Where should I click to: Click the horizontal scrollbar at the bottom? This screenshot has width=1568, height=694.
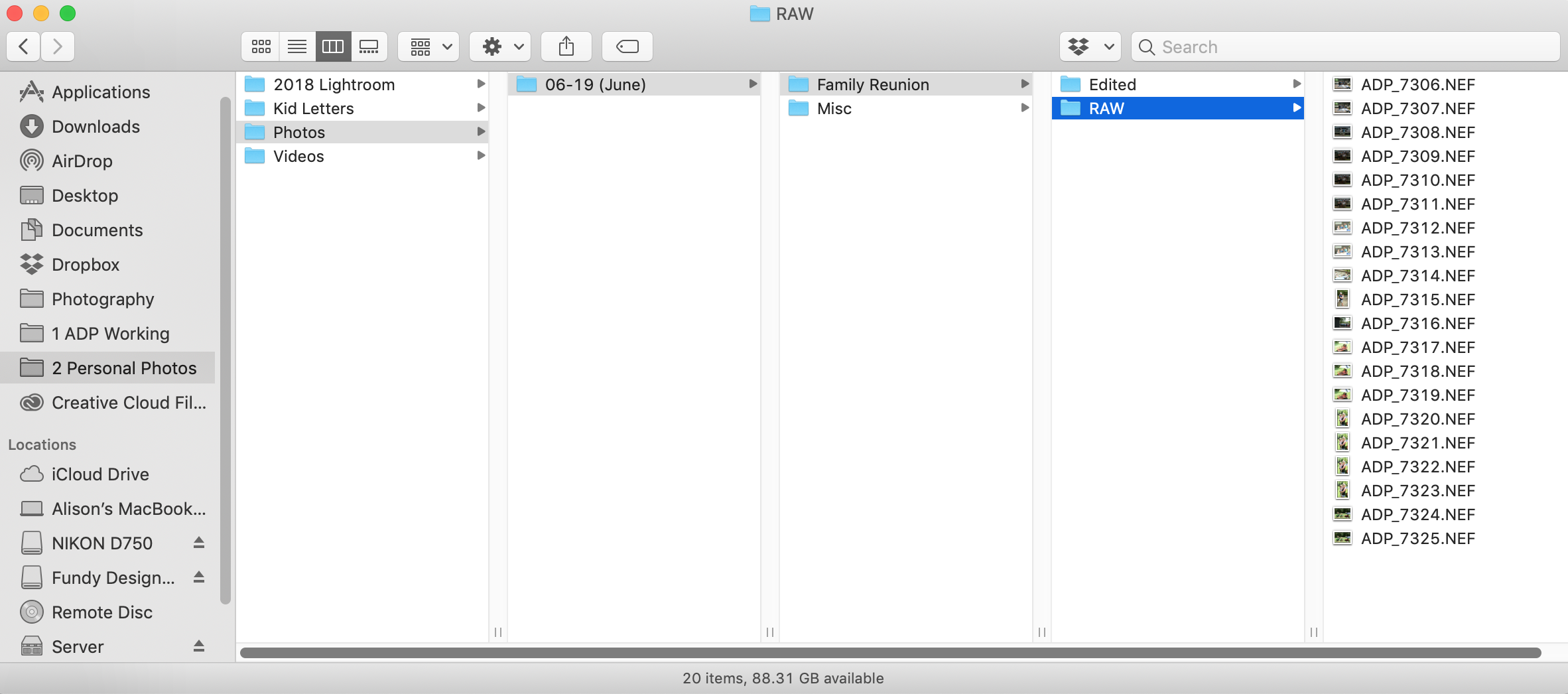[x=890, y=653]
